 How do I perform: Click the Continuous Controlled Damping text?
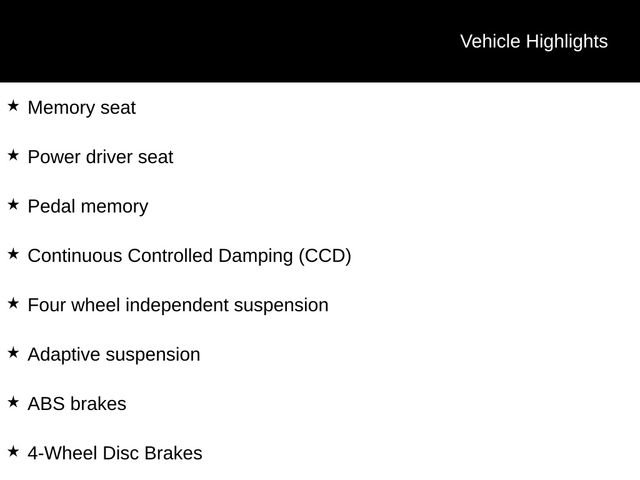point(160,256)
